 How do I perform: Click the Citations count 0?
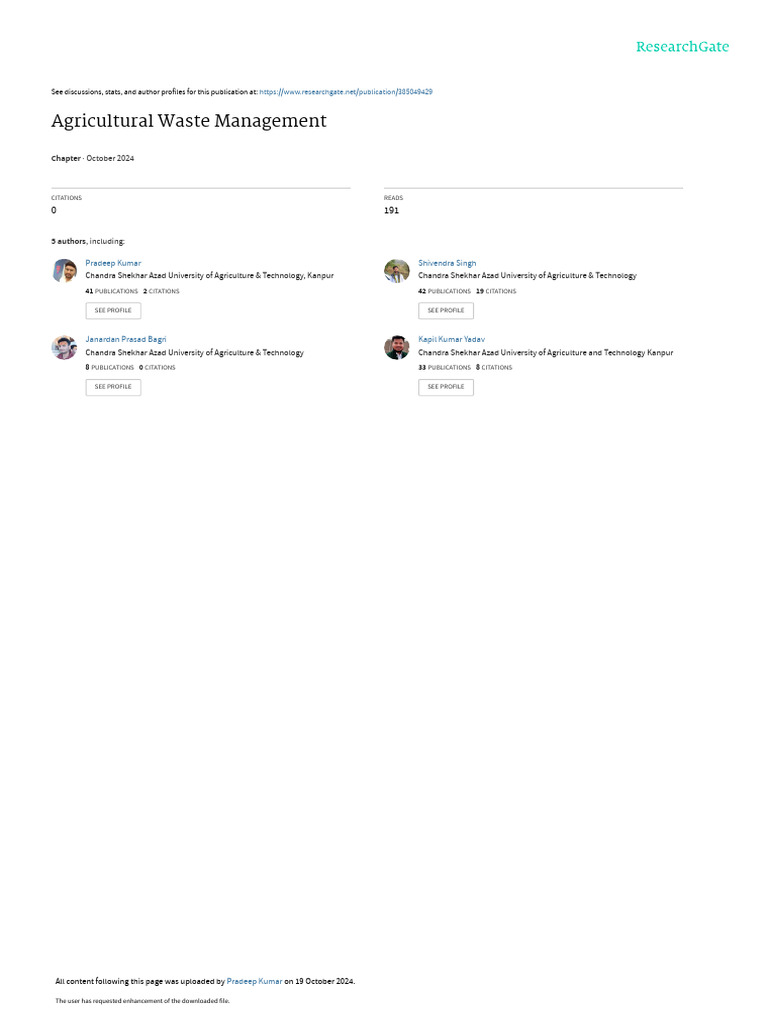(x=54, y=210)
